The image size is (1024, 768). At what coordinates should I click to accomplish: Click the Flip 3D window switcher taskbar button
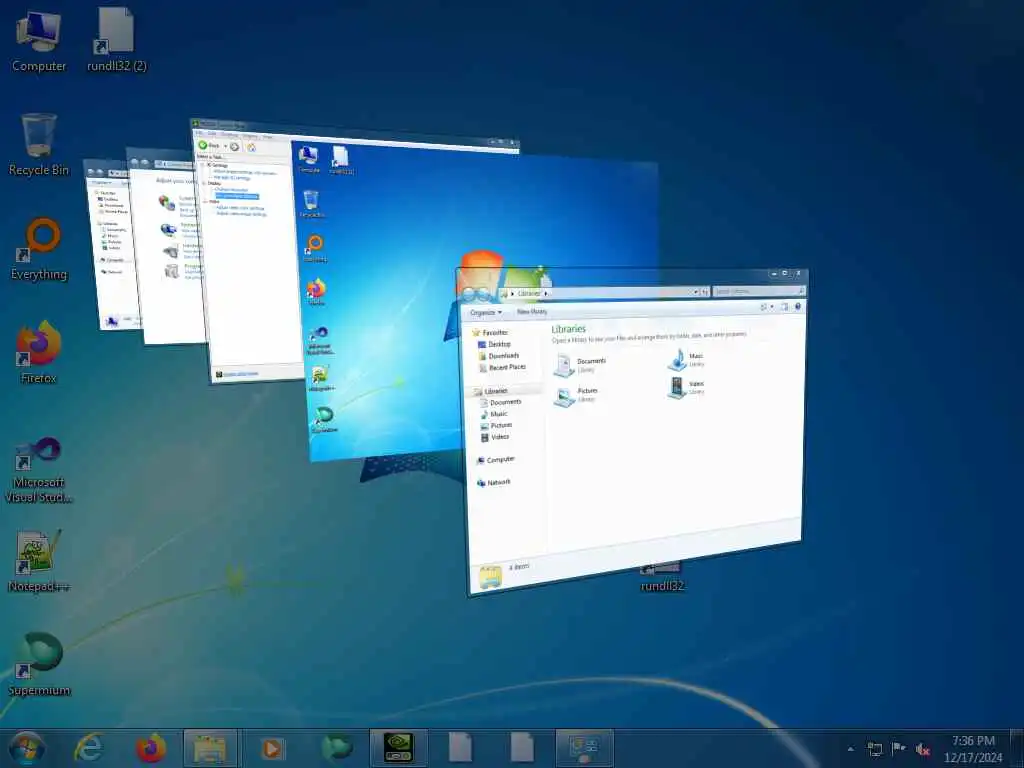pyautogui.click(x=584, y=748)
